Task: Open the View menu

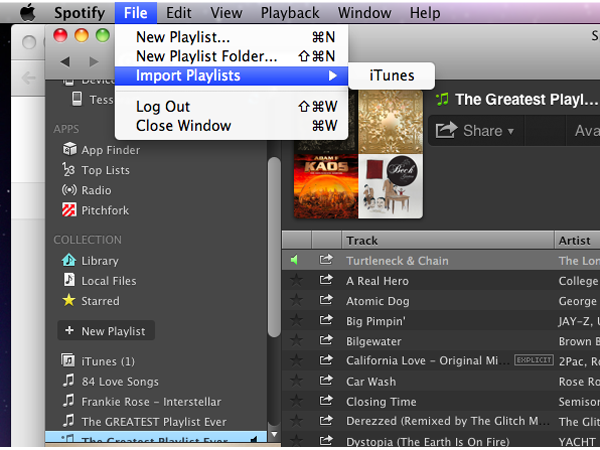Action: [226, 13]
